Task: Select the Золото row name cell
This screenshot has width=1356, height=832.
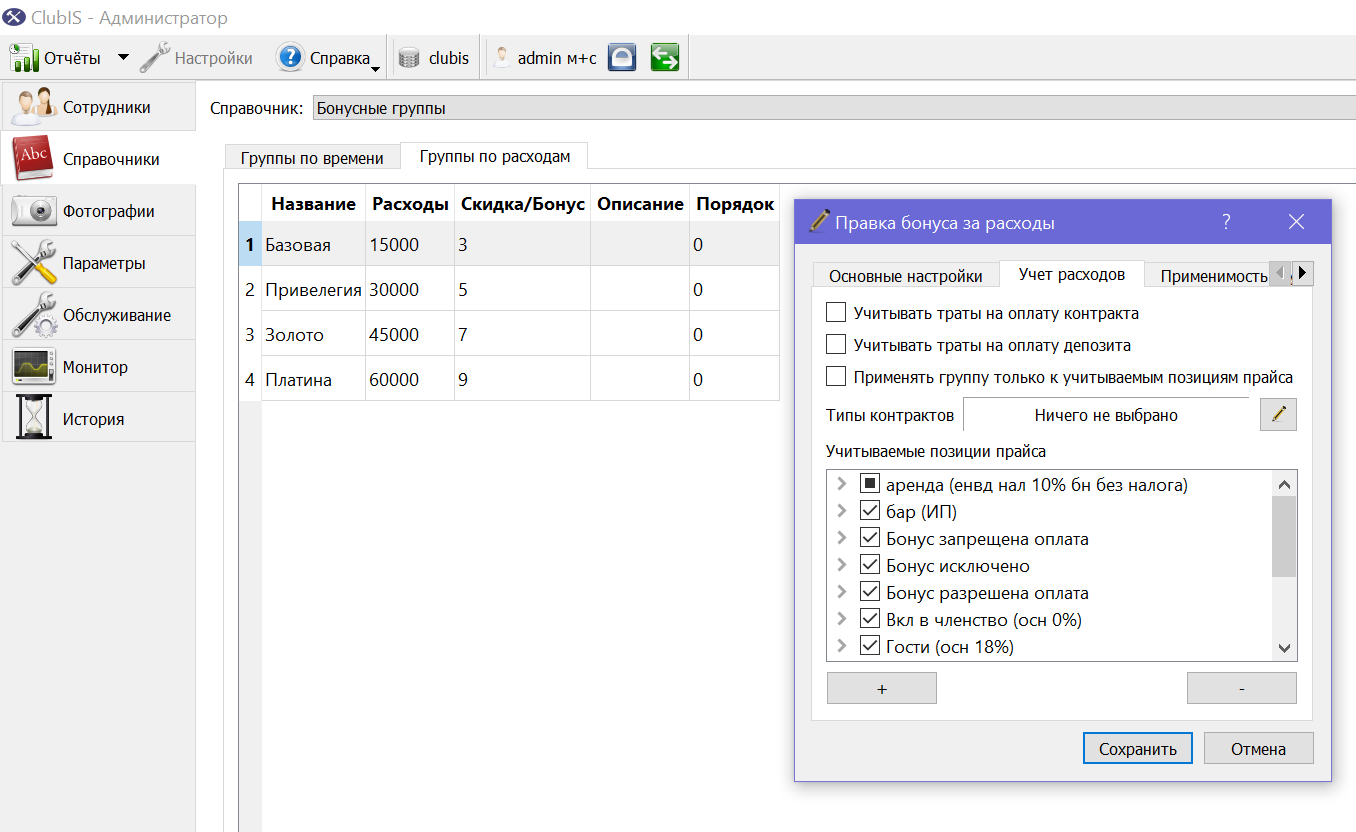Action: pyautogui.click(x=313, y=334)
